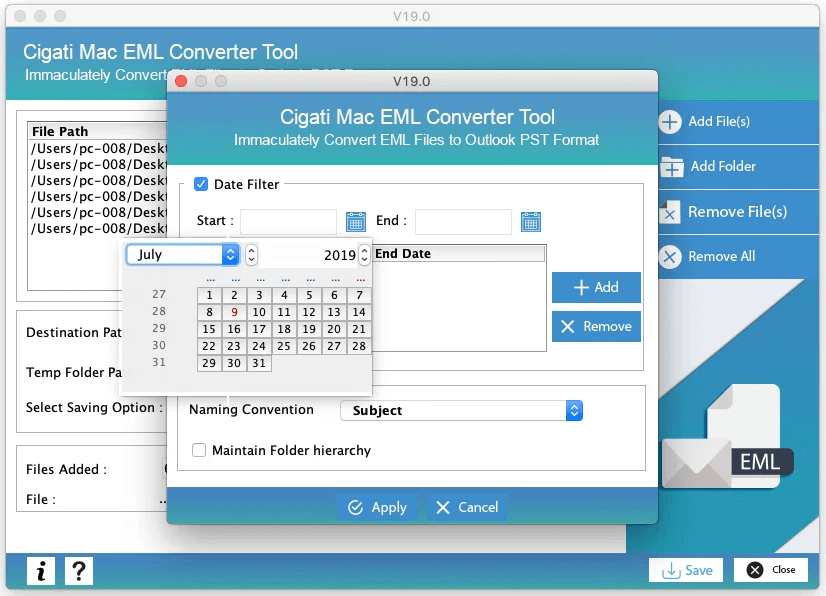This screenshot has height=596, width=826.
Task: Choose July 28 in the calendar
Action: 359,346
